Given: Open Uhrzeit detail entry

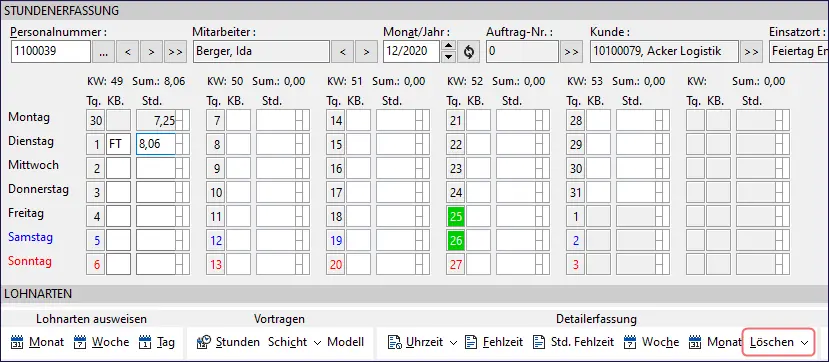Looking at the screenshot, I should coord(416,342).
